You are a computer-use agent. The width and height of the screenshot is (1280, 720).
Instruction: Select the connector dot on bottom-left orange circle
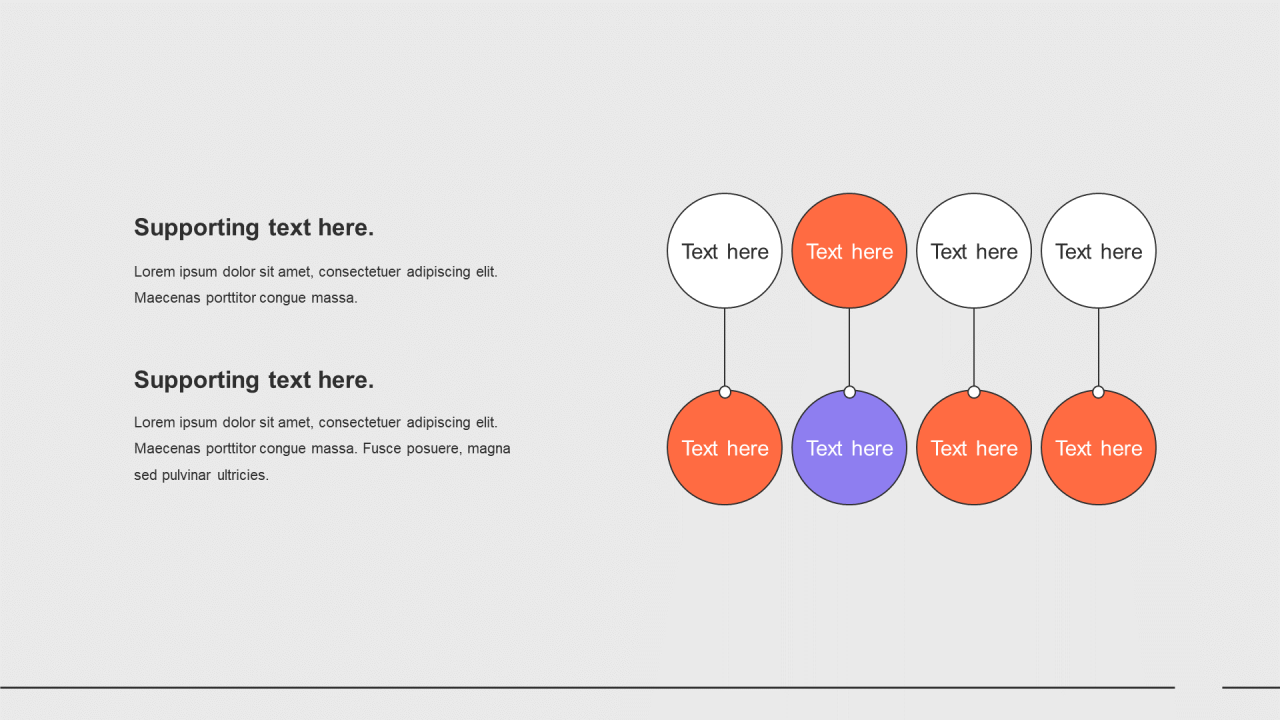point(725,392)
